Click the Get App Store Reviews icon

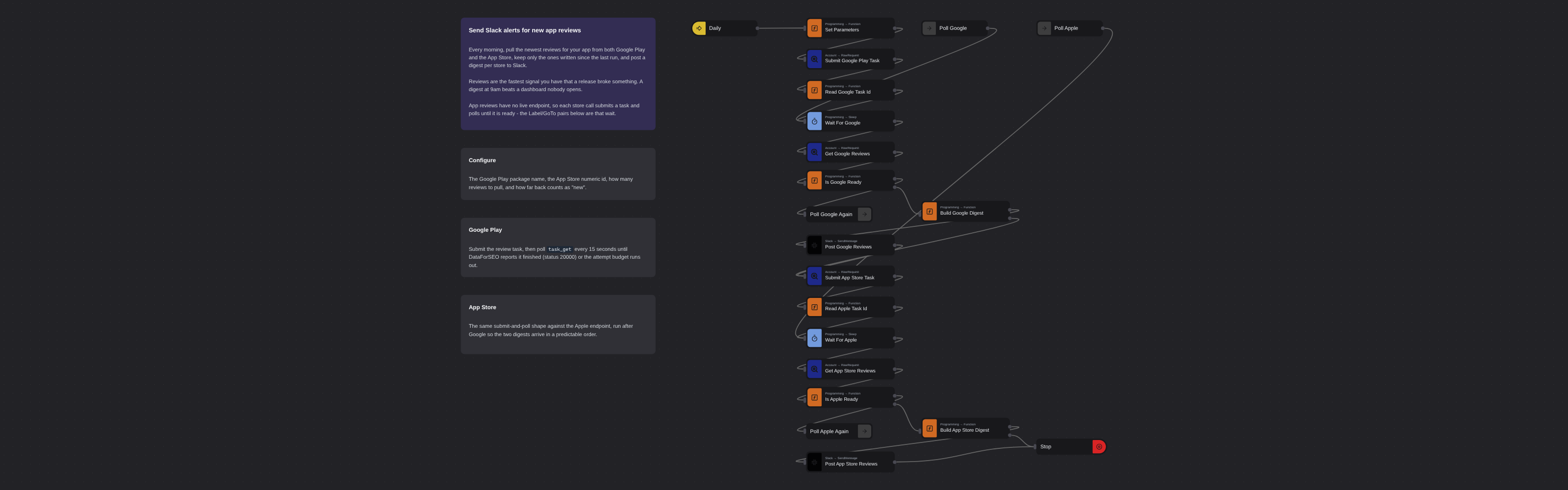pyautogui.click(x=814, y=369)
